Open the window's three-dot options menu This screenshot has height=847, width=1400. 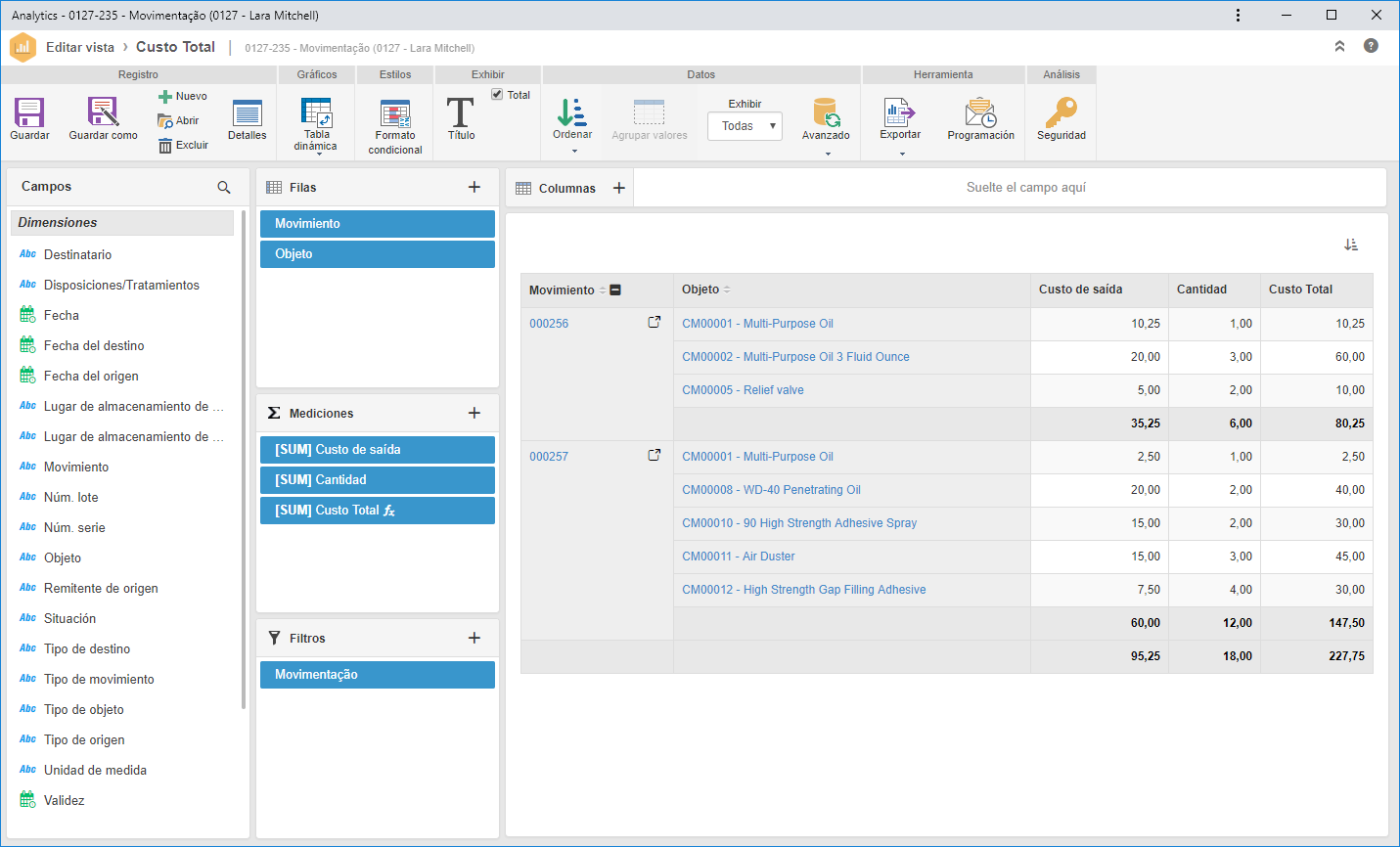pos(1238,15)
